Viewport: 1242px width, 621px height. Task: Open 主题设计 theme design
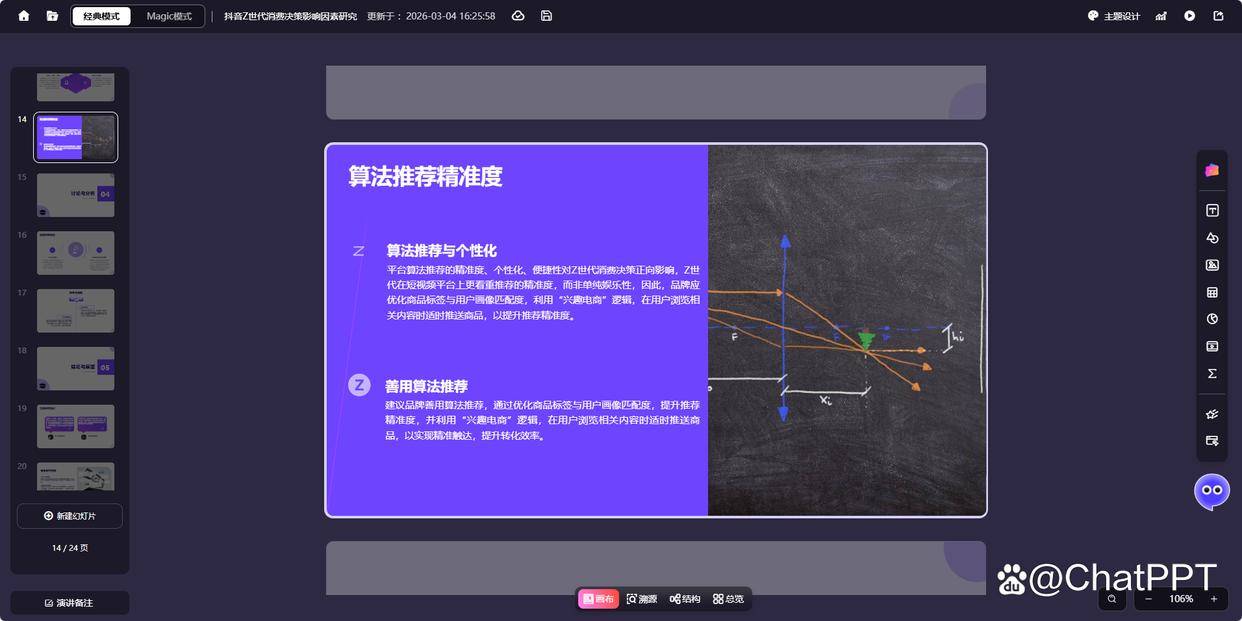pos(1114,16)
